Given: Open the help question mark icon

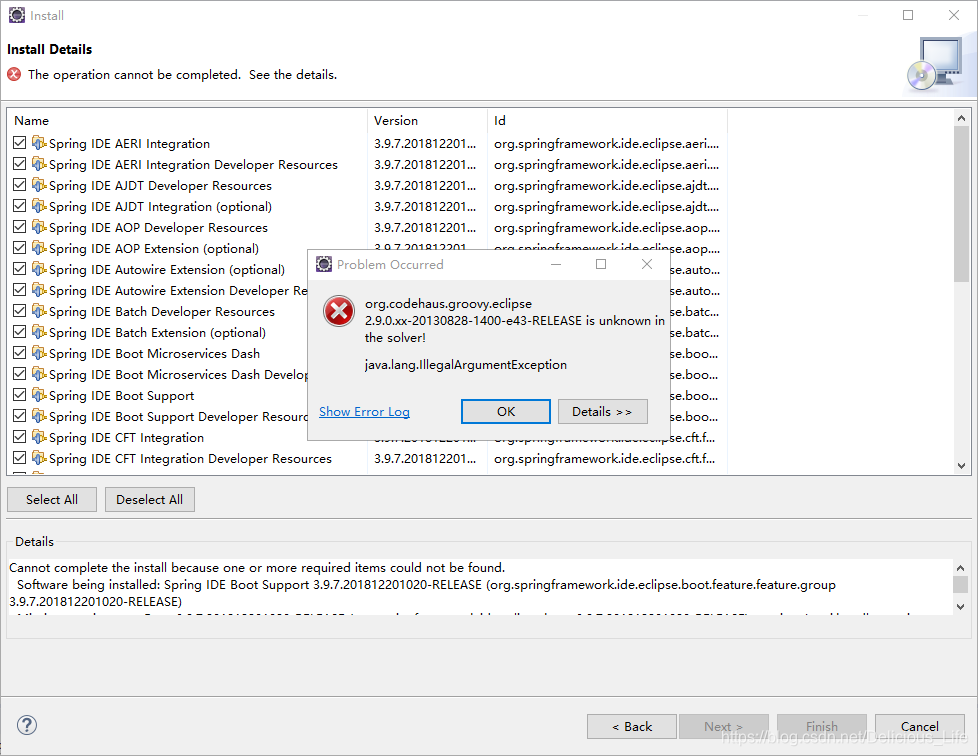Looking at the screenshot, I should 27,725.
